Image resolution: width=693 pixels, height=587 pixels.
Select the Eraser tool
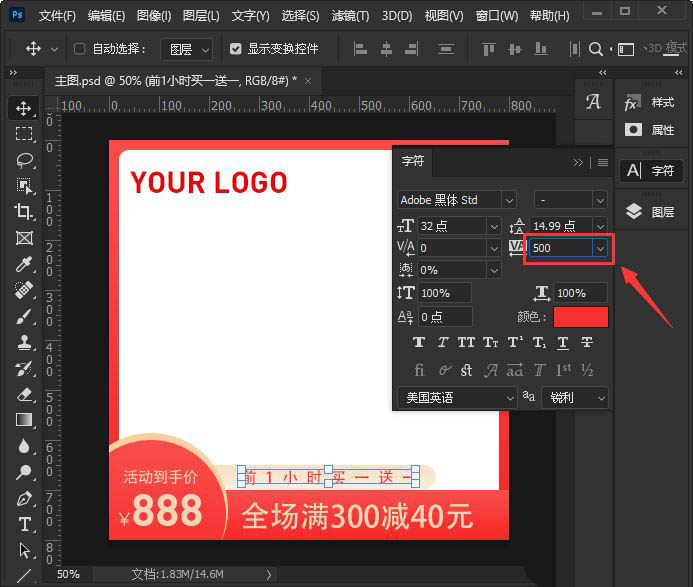click(x=24, y=394)
